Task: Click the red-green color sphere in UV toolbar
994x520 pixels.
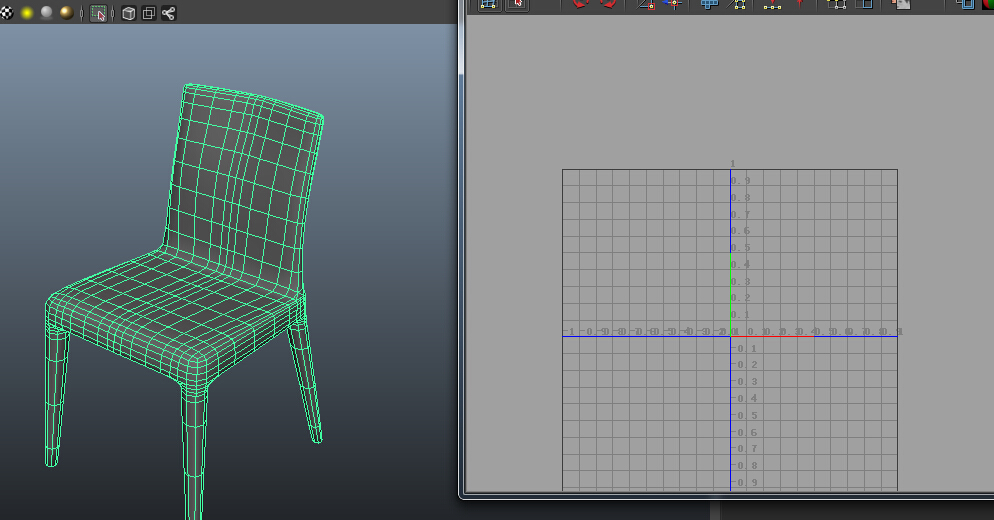Action: point(988,4)
